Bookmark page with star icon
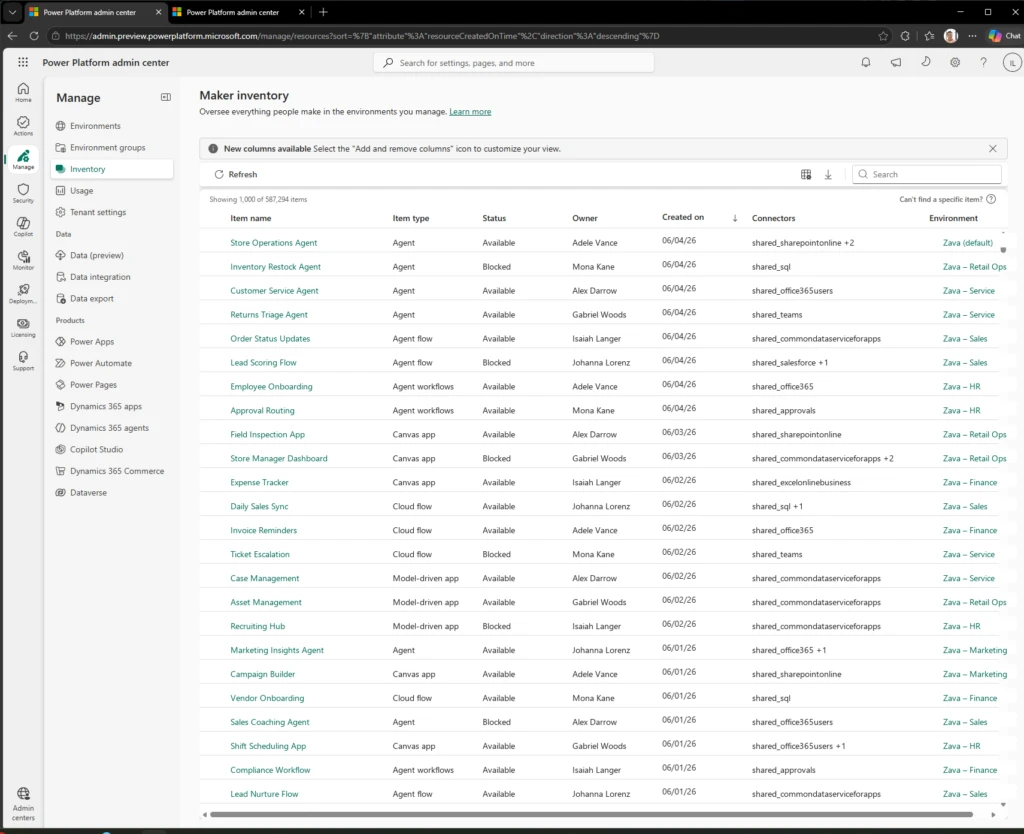This screenshot has width=1024, height=834. tap(883, 36)
